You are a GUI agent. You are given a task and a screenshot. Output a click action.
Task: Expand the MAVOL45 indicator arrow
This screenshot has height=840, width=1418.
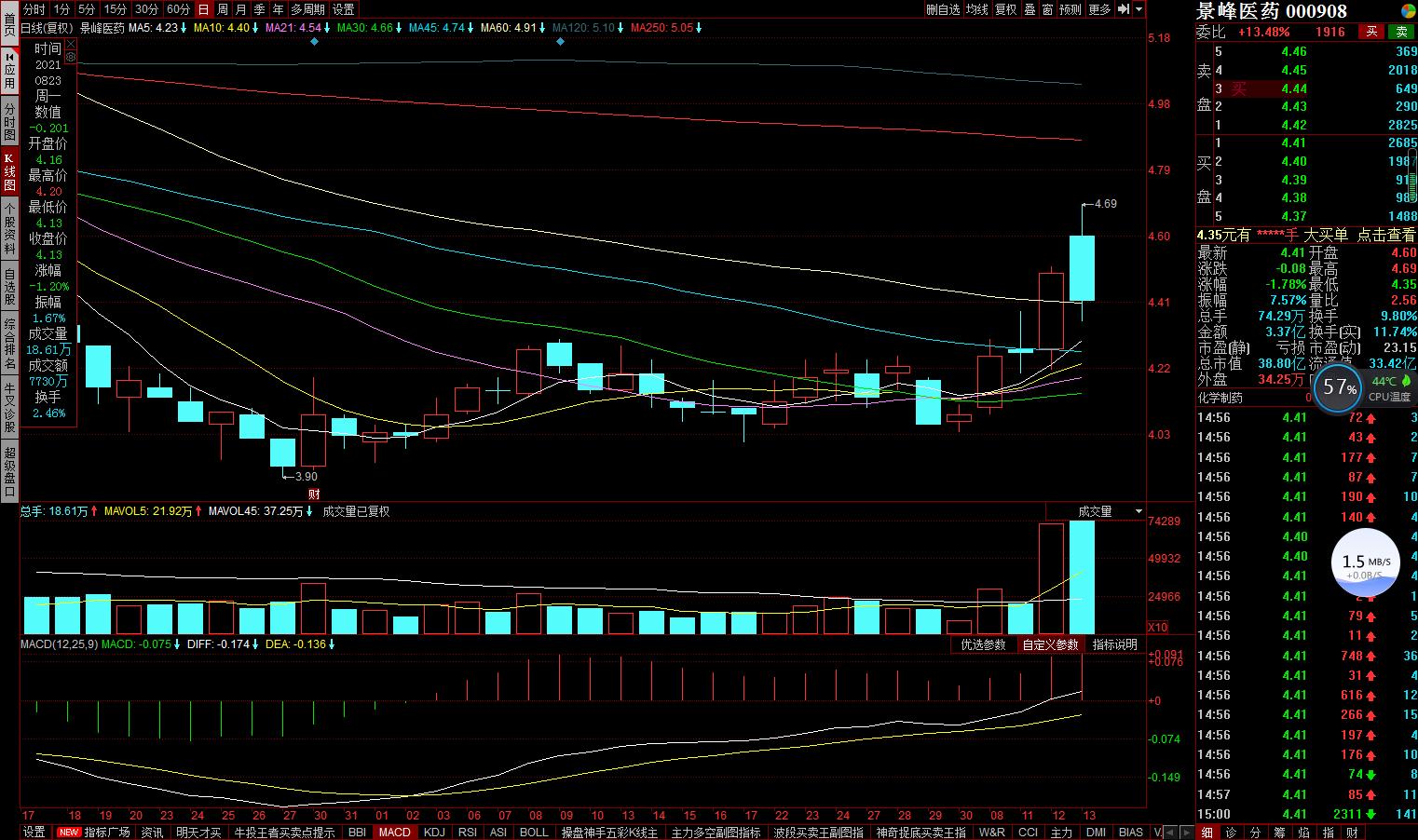point(310,511)
